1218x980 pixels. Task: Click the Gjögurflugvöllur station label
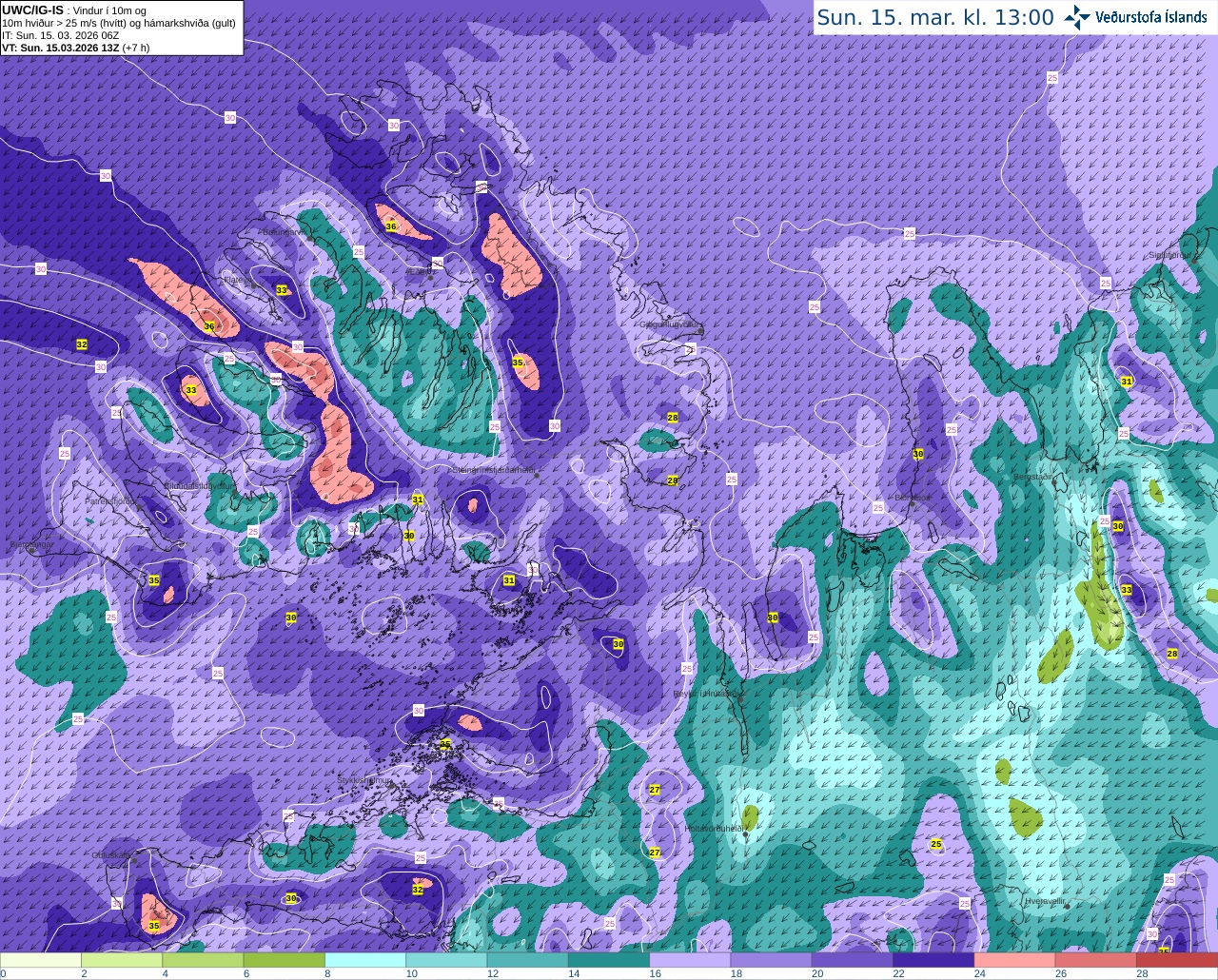click(x=672, y=324)
